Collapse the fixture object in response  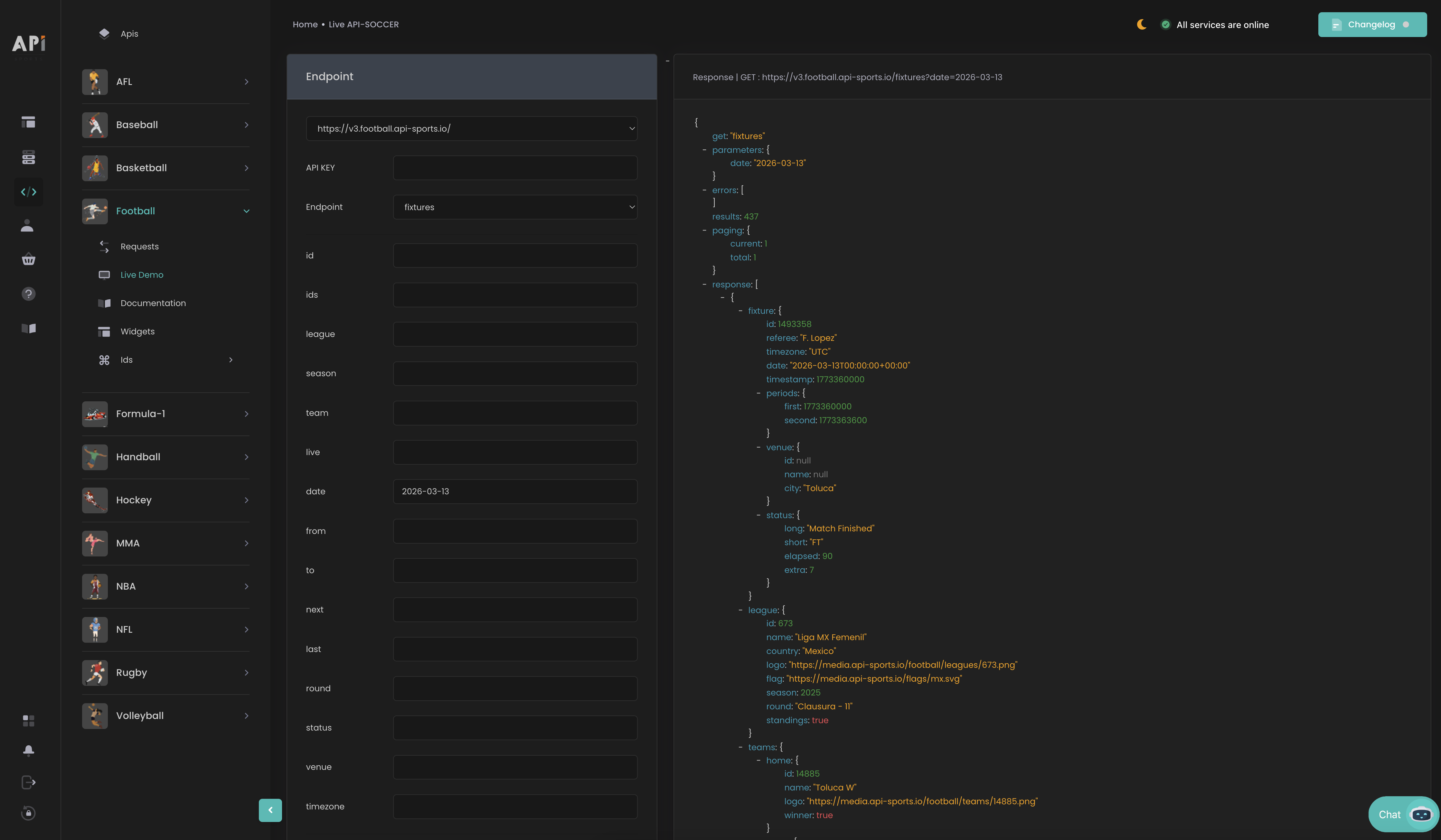coord(740,311)
